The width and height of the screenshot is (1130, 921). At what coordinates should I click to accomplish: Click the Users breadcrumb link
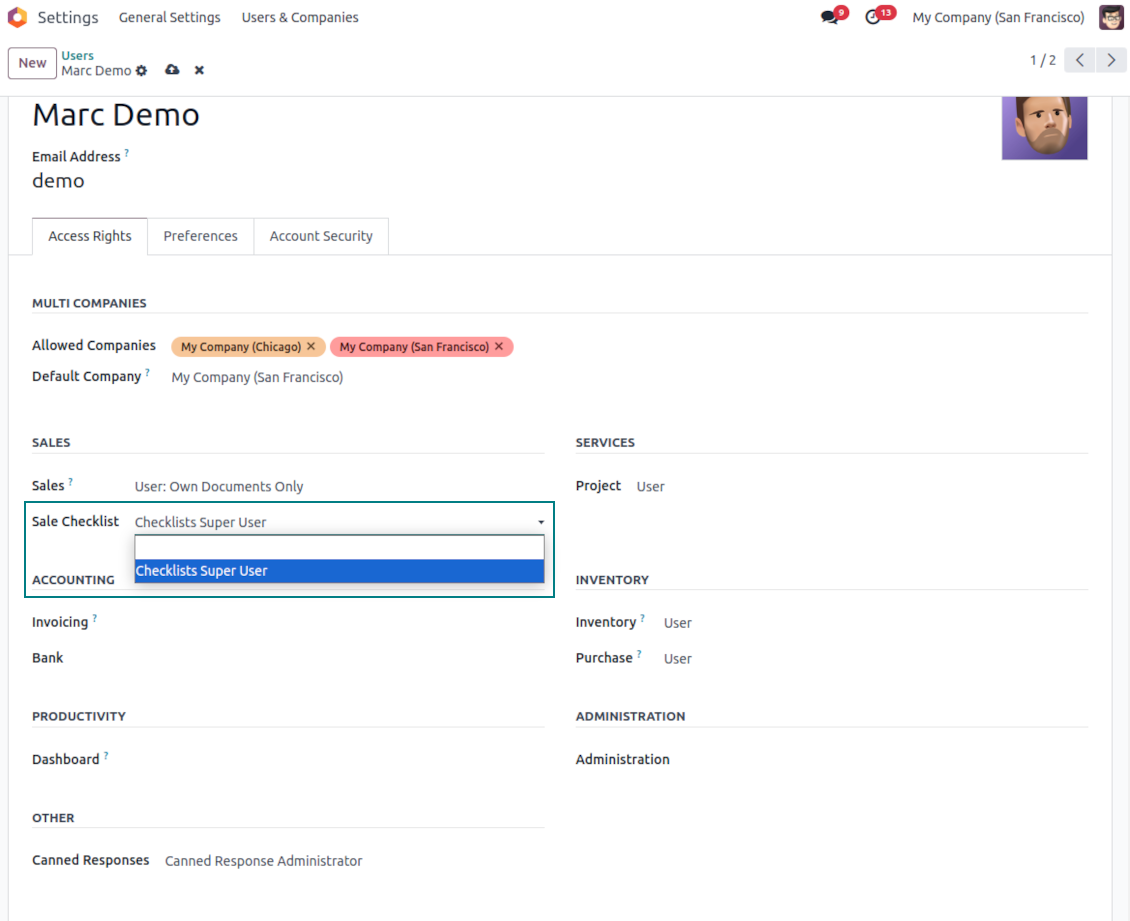coord(77,56)
